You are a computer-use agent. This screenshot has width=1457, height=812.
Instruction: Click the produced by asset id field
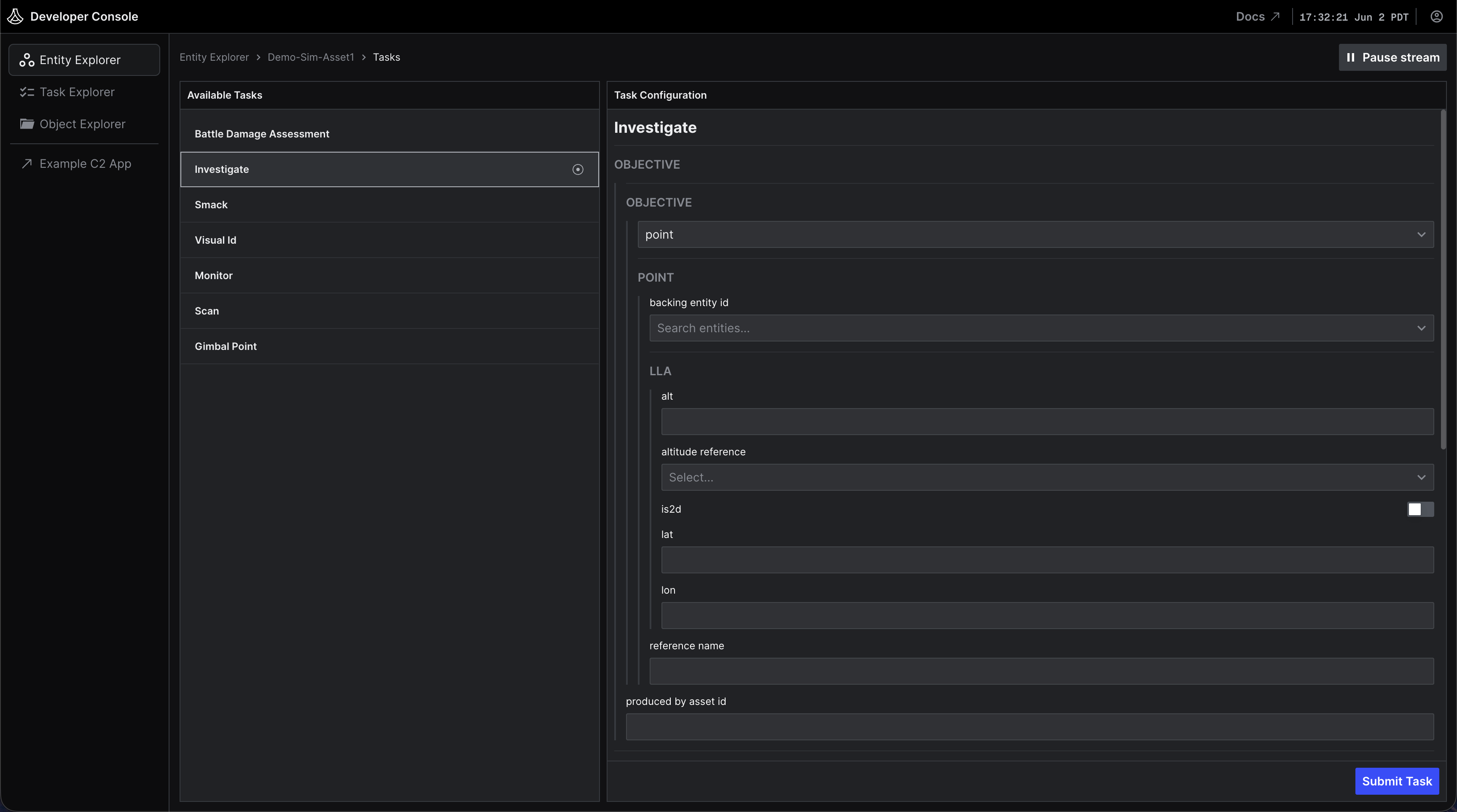pyautogui.click(x=1030, y=726)
